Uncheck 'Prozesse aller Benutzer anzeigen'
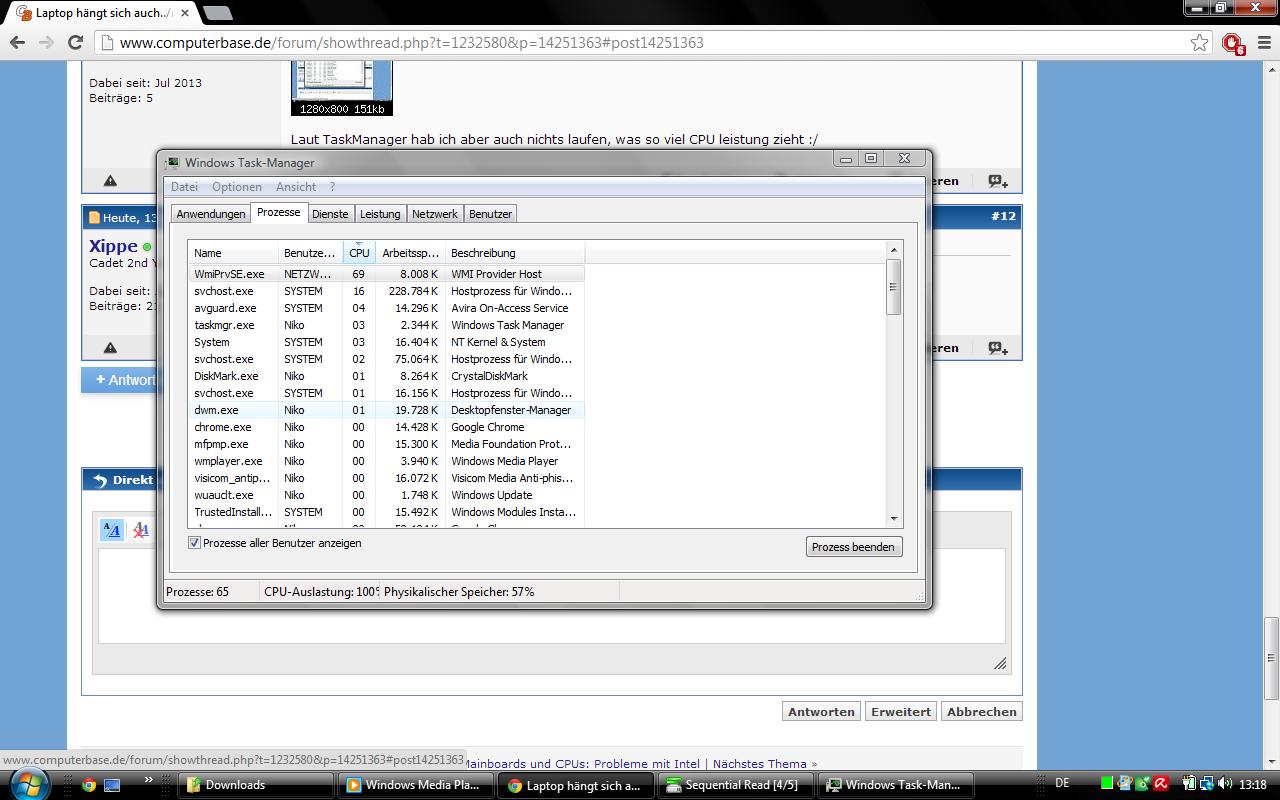 (x=195, y=543)
